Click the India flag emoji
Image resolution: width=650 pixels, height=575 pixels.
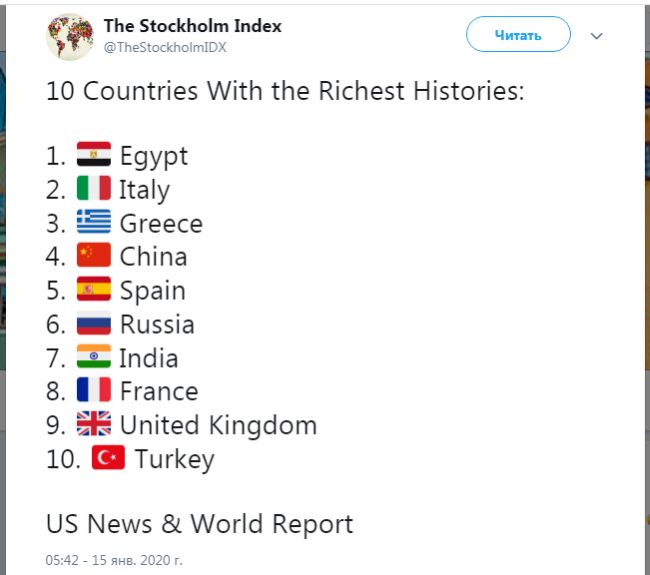tap(94, 357)
